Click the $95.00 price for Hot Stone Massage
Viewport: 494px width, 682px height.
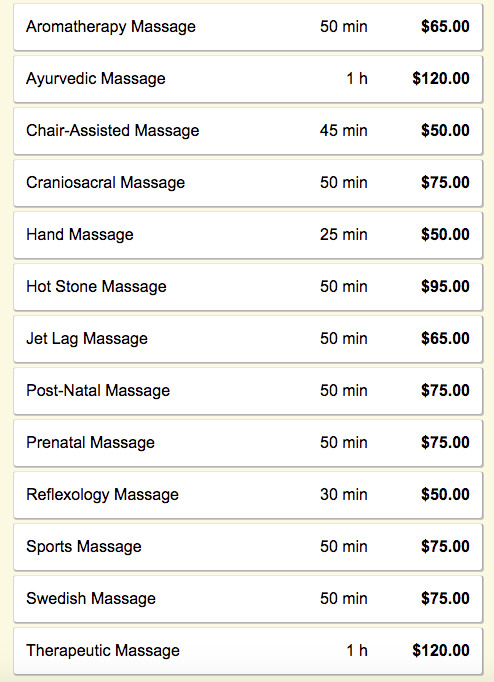(x=445, y=287)
